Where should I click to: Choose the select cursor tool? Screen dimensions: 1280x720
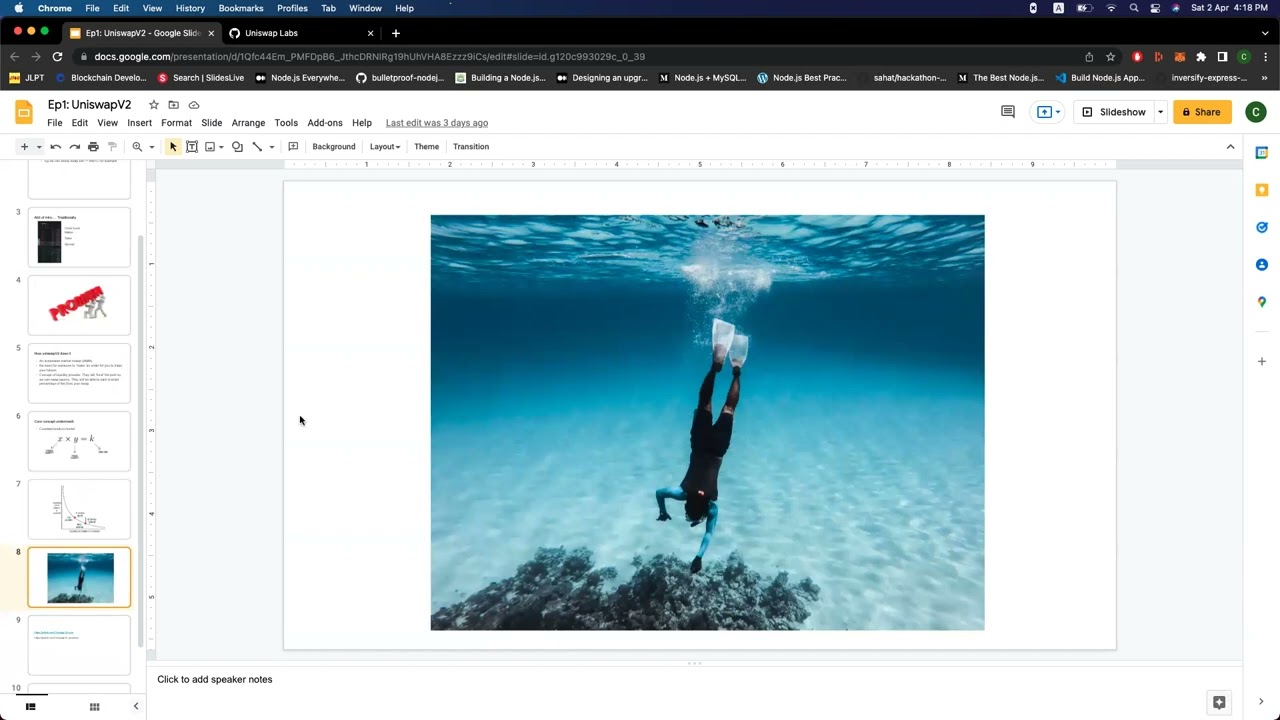click(173, 147)
